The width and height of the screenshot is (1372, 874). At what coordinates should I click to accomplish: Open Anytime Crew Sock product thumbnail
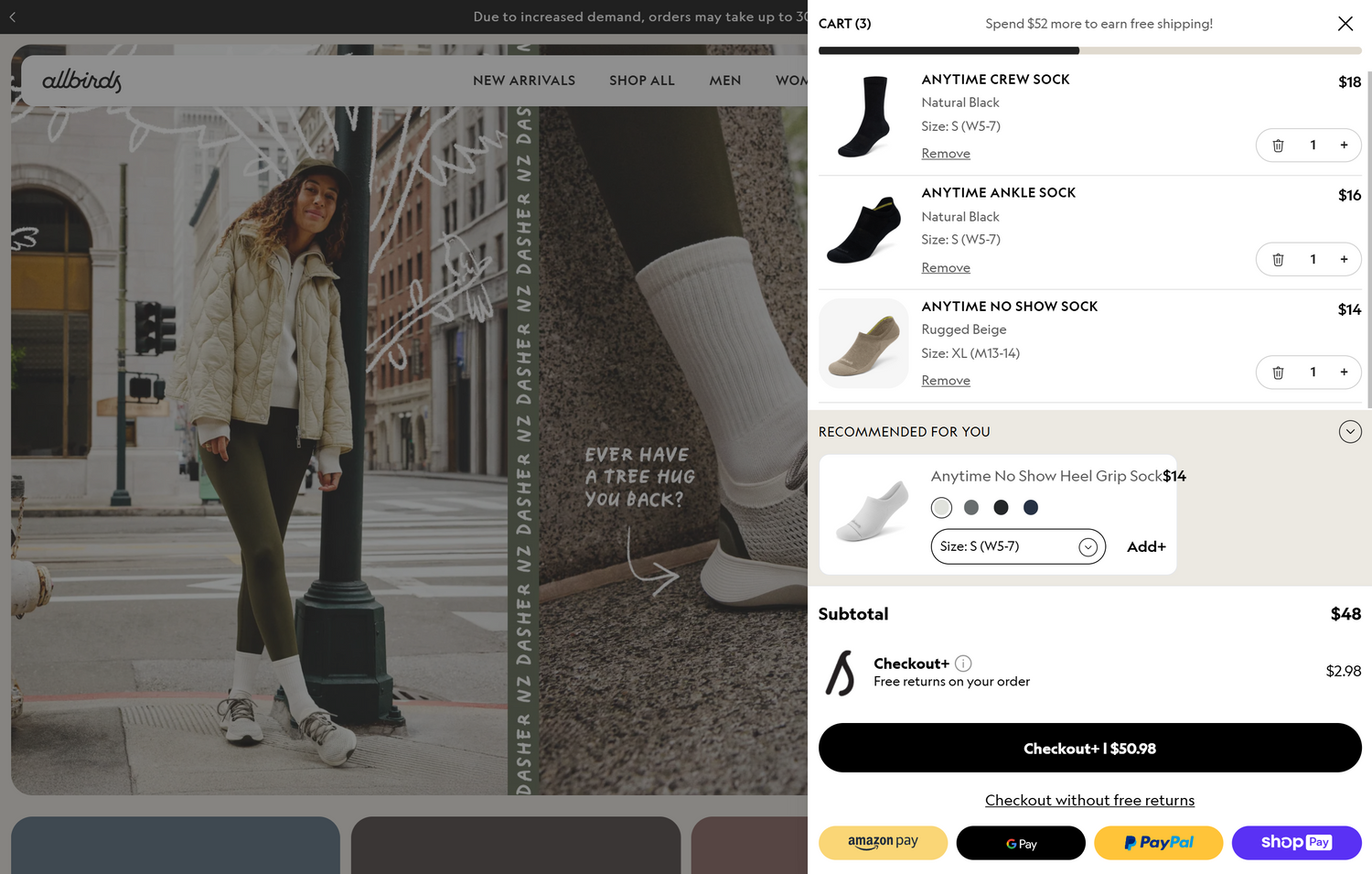(863, 116)
